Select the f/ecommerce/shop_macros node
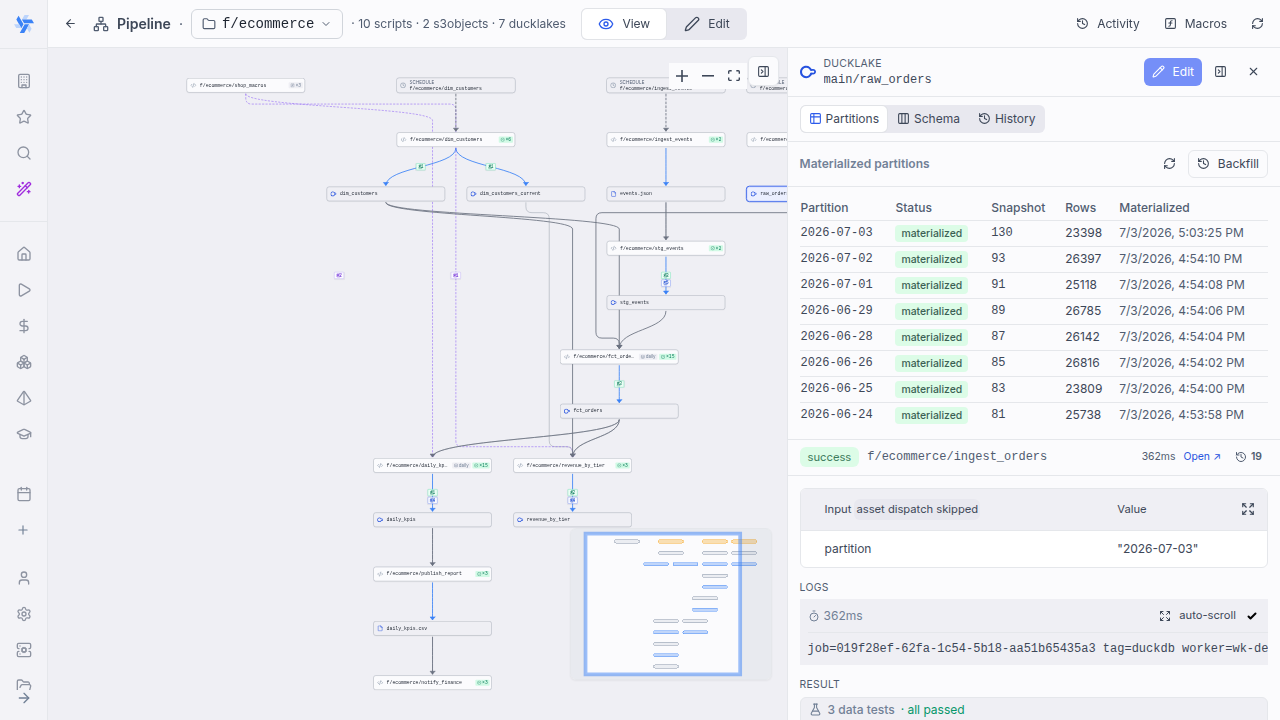 (x=245, y=86)
